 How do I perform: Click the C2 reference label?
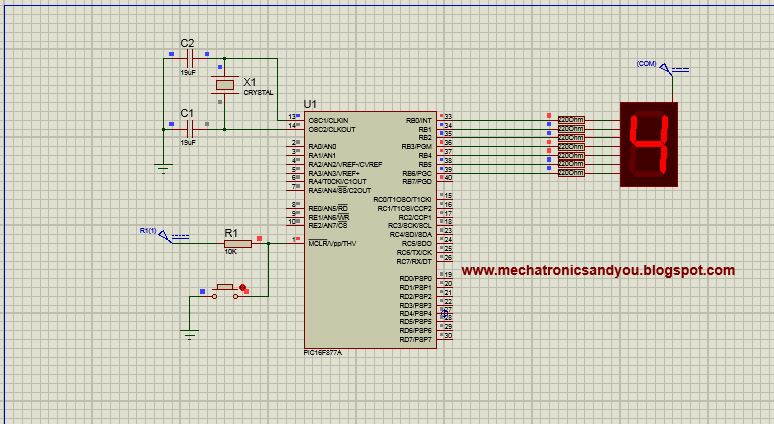point(187,43)
